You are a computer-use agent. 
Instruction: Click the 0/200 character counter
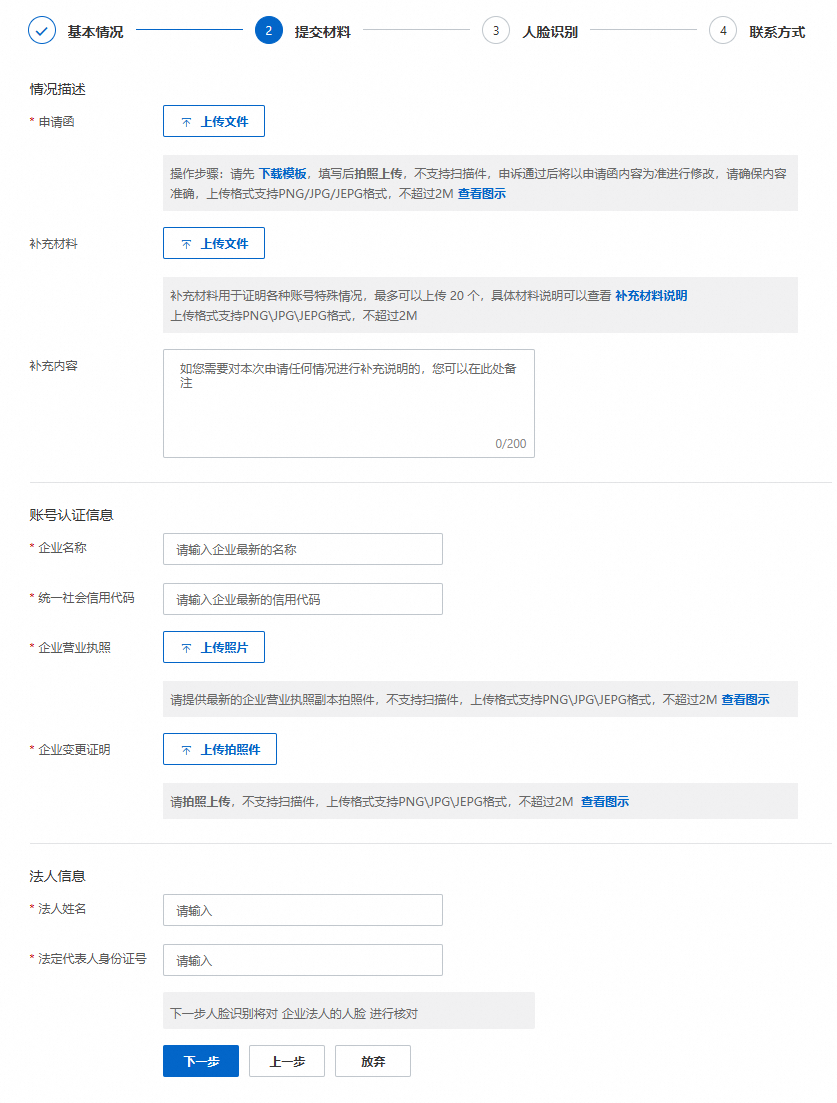511,443
